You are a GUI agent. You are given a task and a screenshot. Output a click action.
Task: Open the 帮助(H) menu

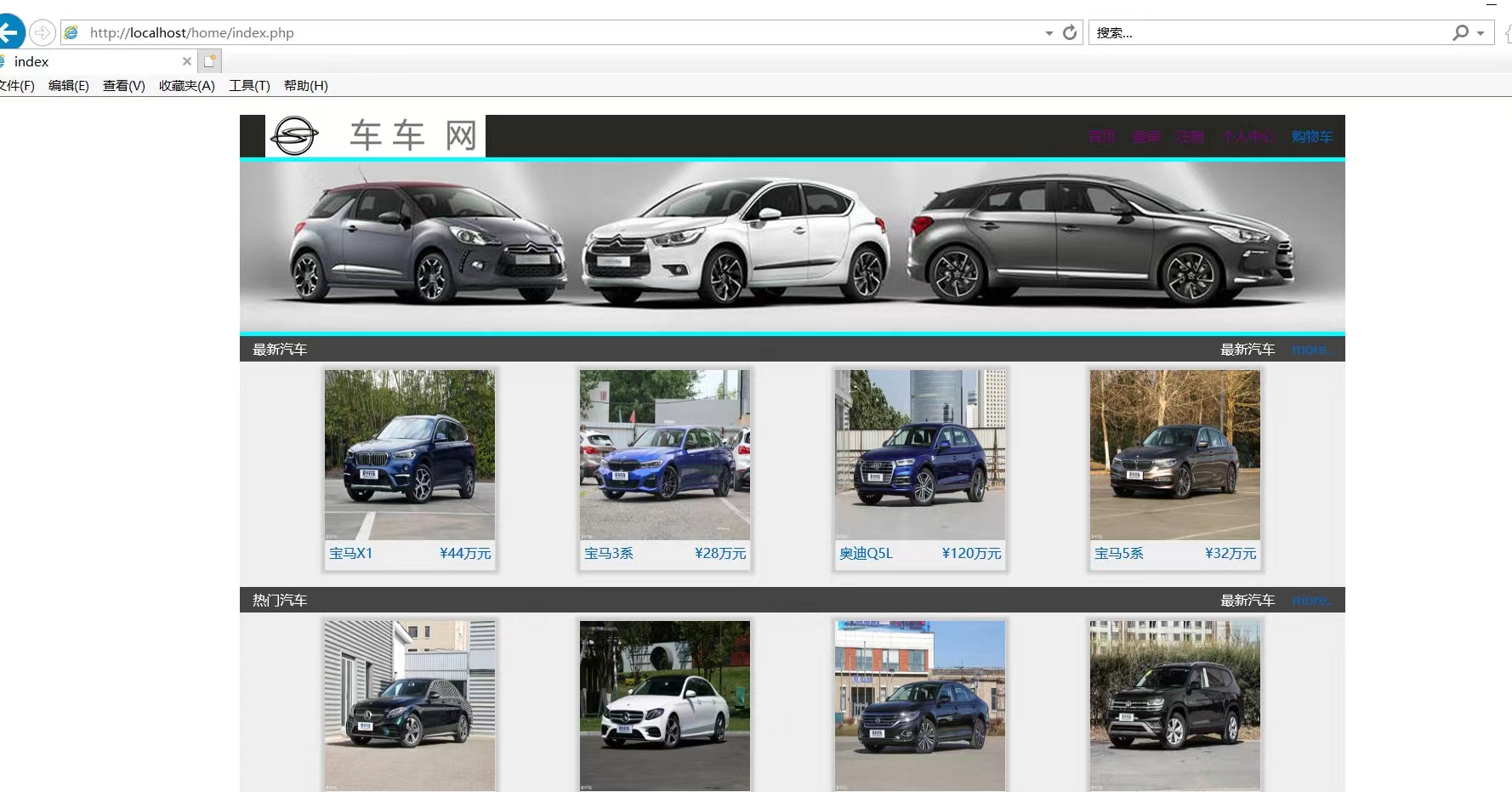306,85
